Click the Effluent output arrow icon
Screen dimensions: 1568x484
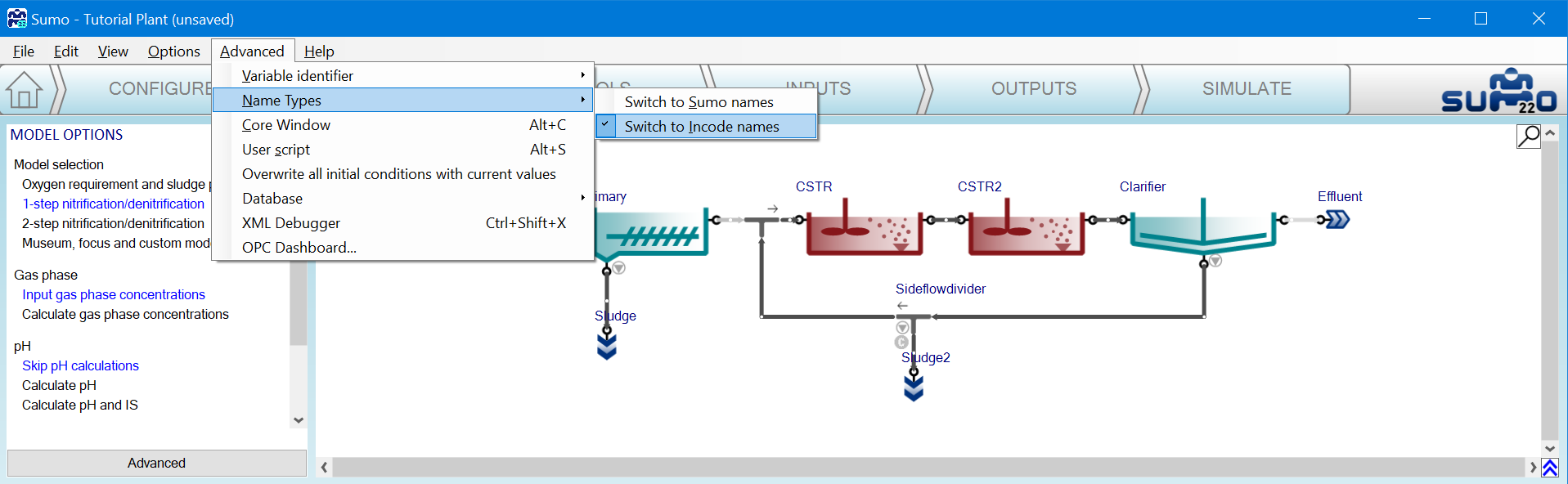1337,219
